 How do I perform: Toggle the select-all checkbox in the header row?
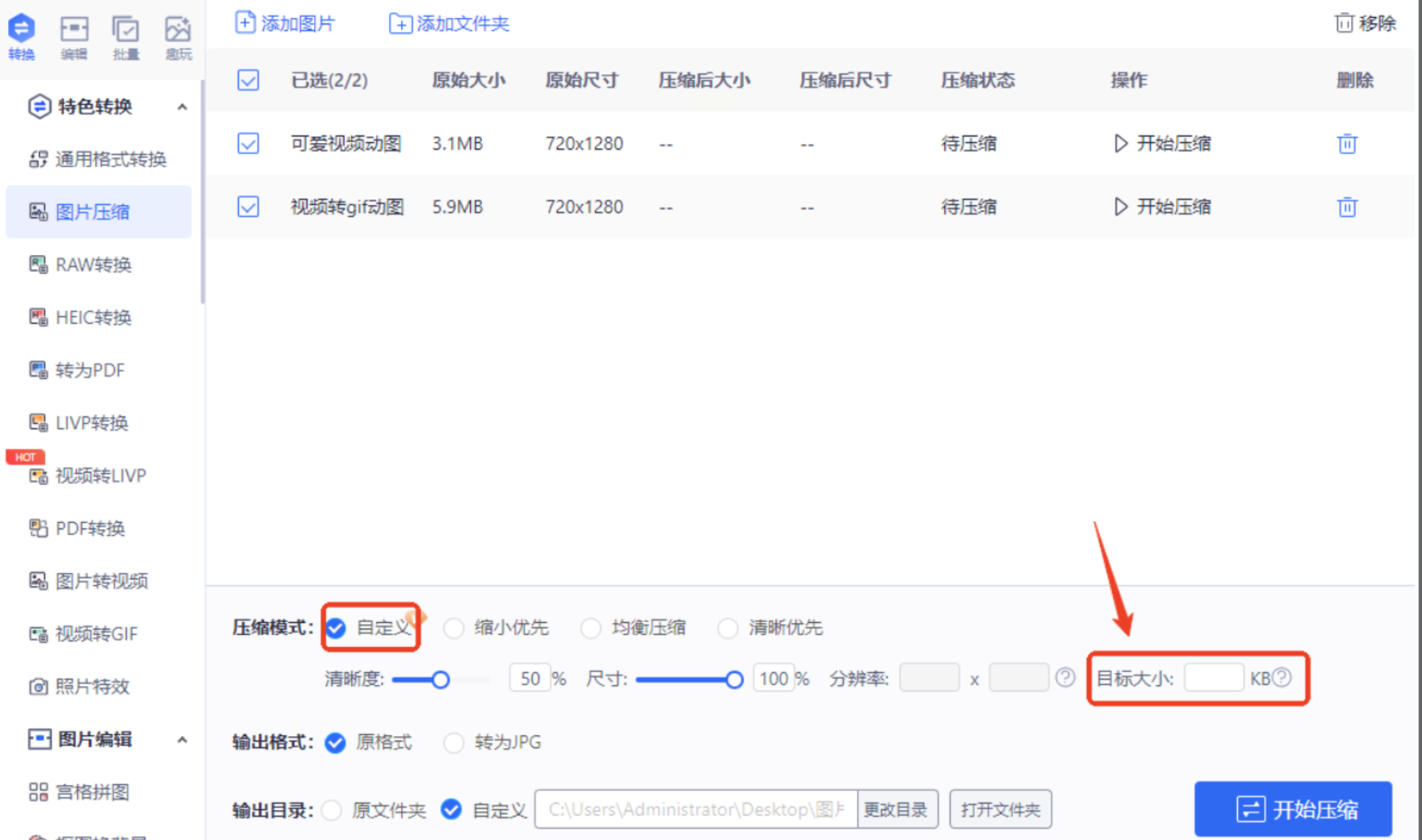coord(248,80)
